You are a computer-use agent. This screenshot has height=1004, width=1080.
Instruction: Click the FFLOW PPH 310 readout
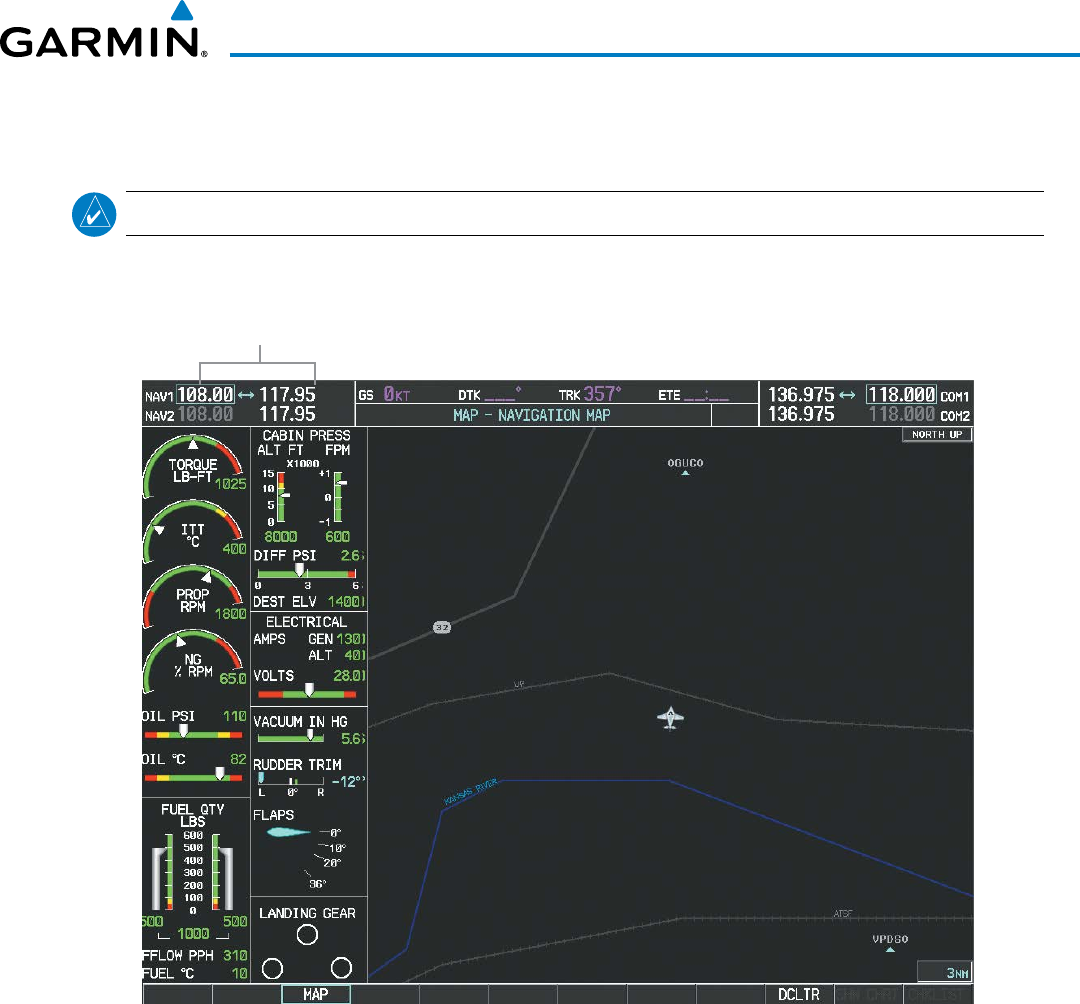194,955
